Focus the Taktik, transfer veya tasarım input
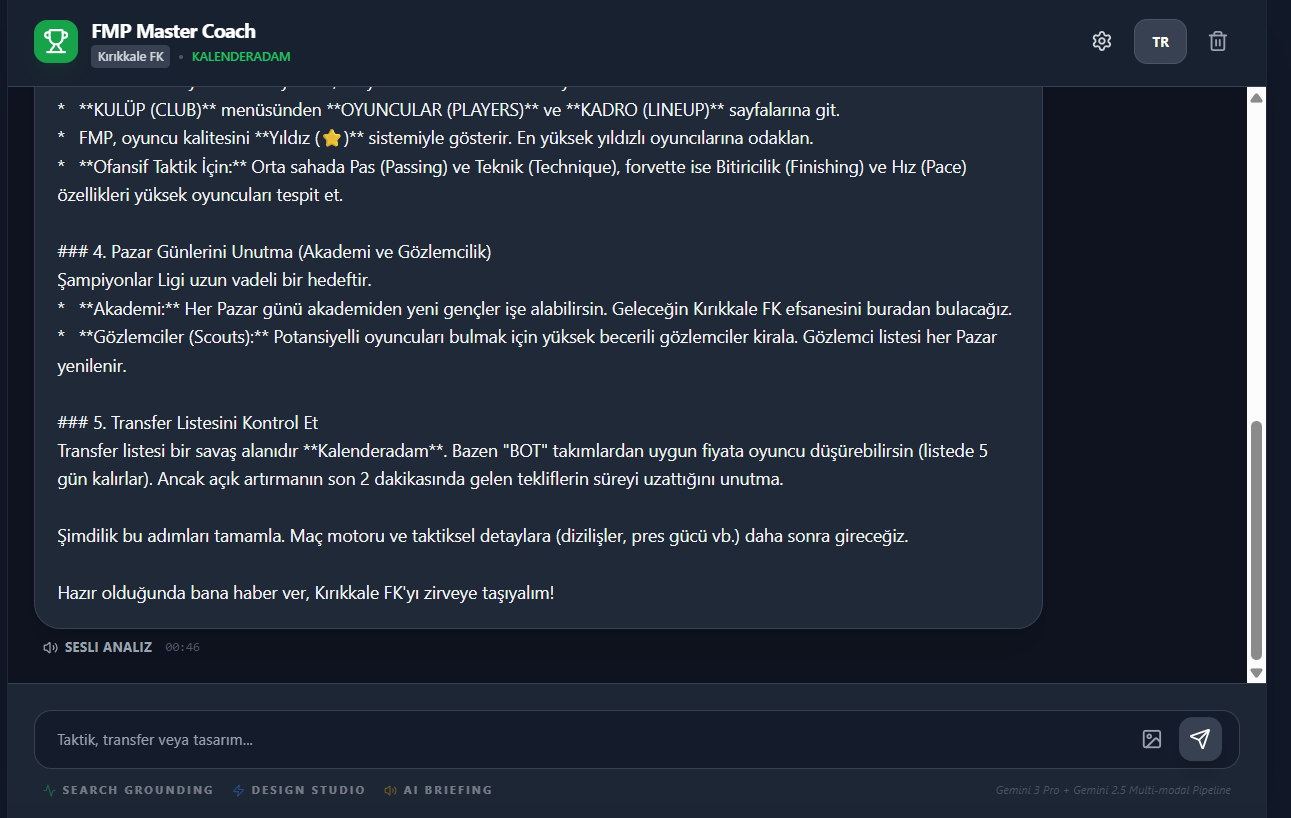 (590, 740)
